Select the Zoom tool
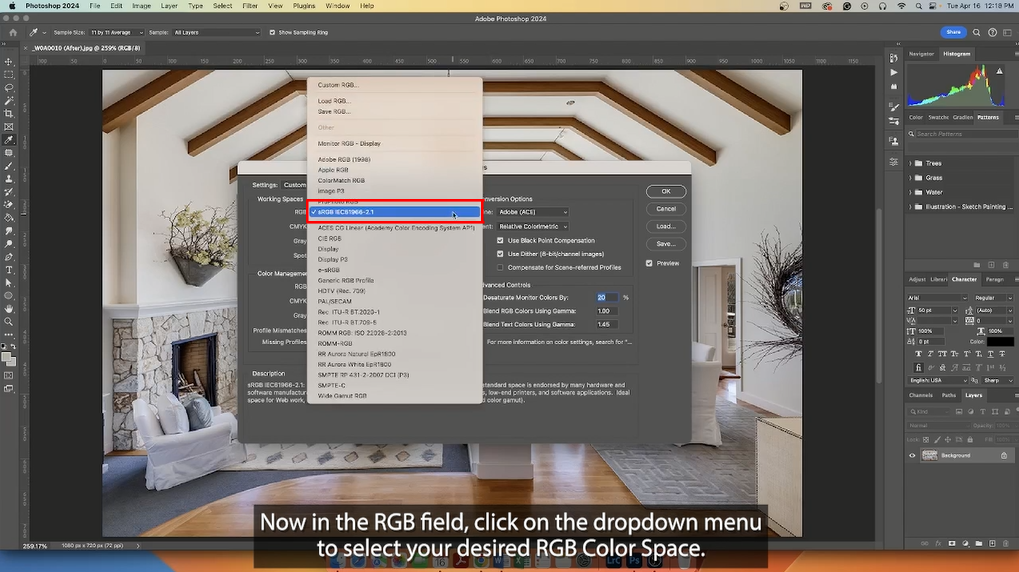The width and height of the screenshot is (1019, 572). point(9,322)
